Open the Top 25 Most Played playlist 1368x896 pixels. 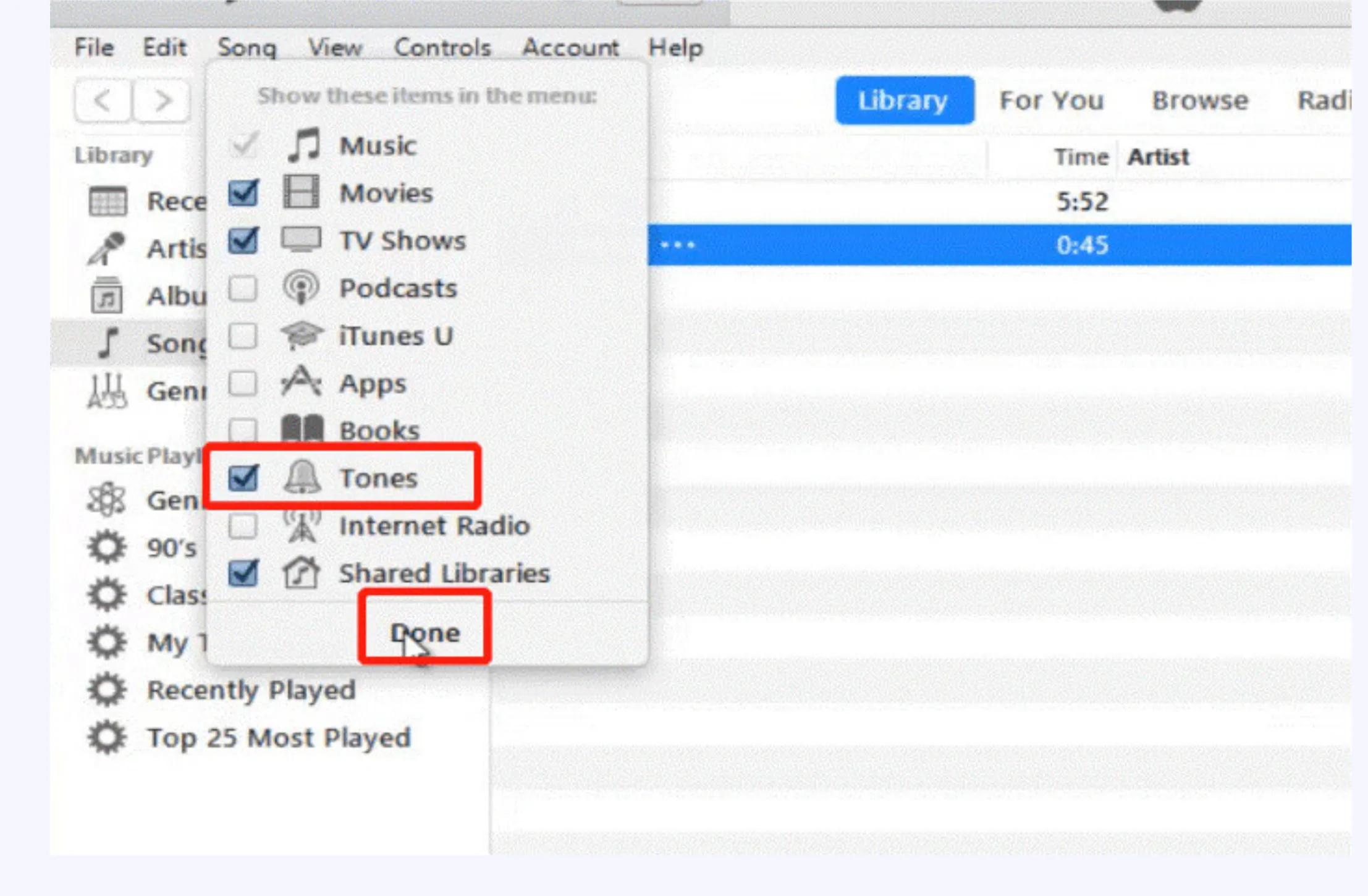coord(279,737)
